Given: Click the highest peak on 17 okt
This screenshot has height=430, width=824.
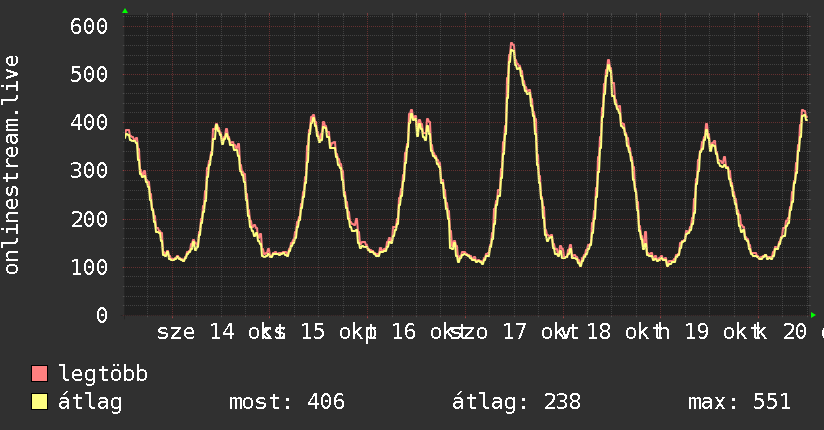Looking at the screenshot, I should tap(512, 45).
